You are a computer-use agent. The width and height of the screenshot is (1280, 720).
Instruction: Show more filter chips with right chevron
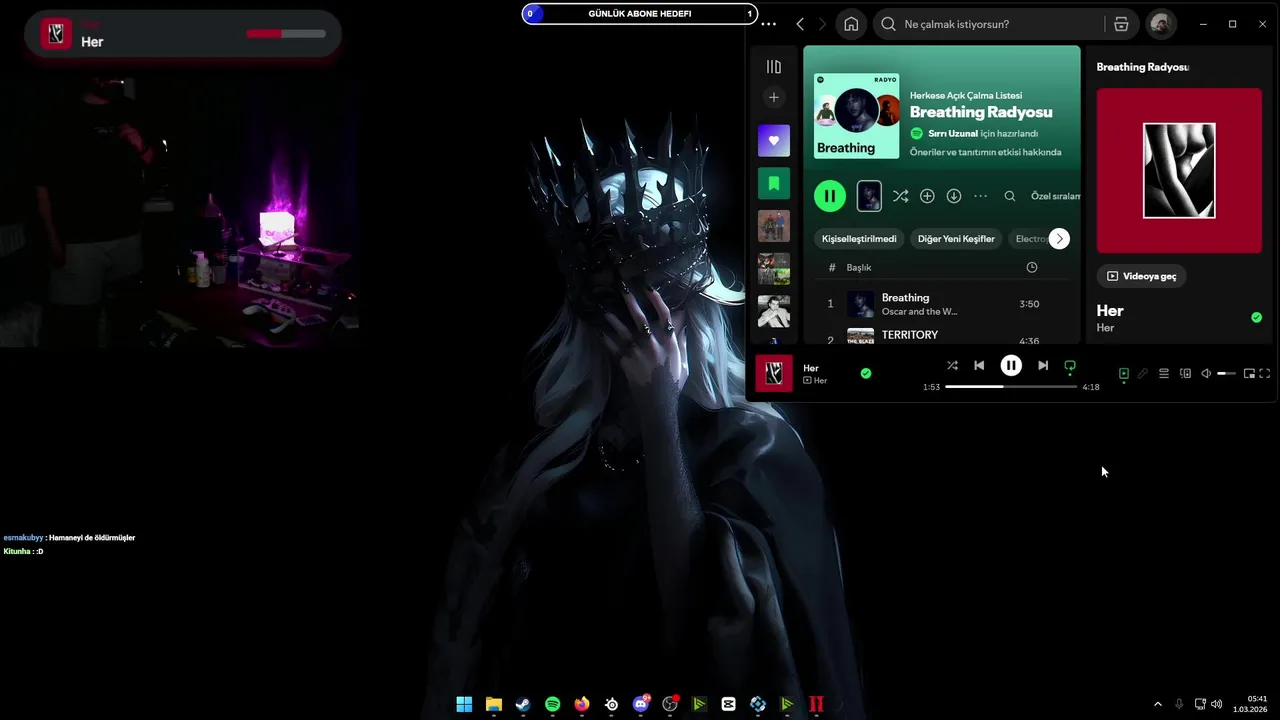click(x=1059, y=239)
